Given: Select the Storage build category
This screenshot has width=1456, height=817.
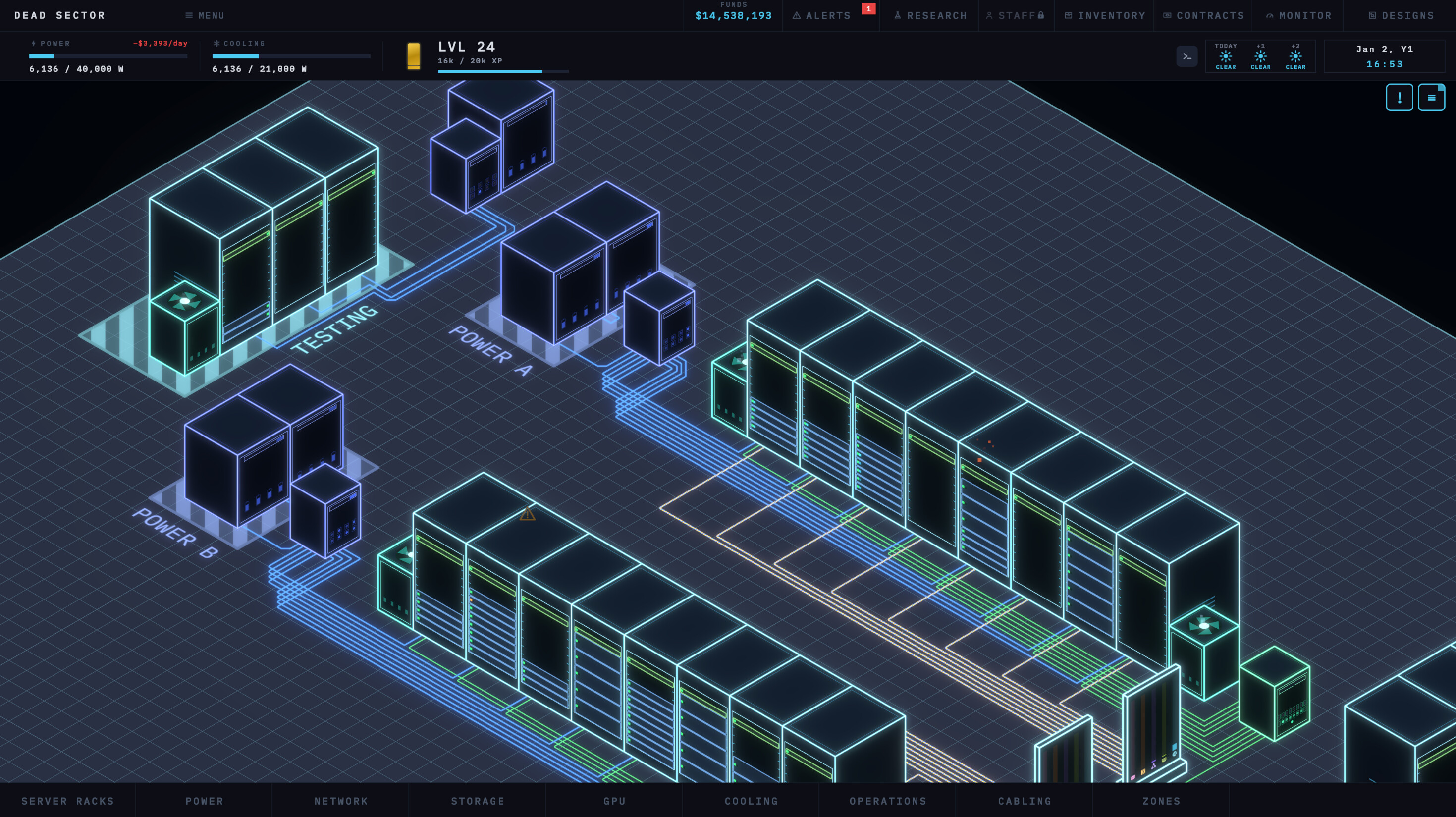Looking at the screenshot, I should tap(478, 801).
